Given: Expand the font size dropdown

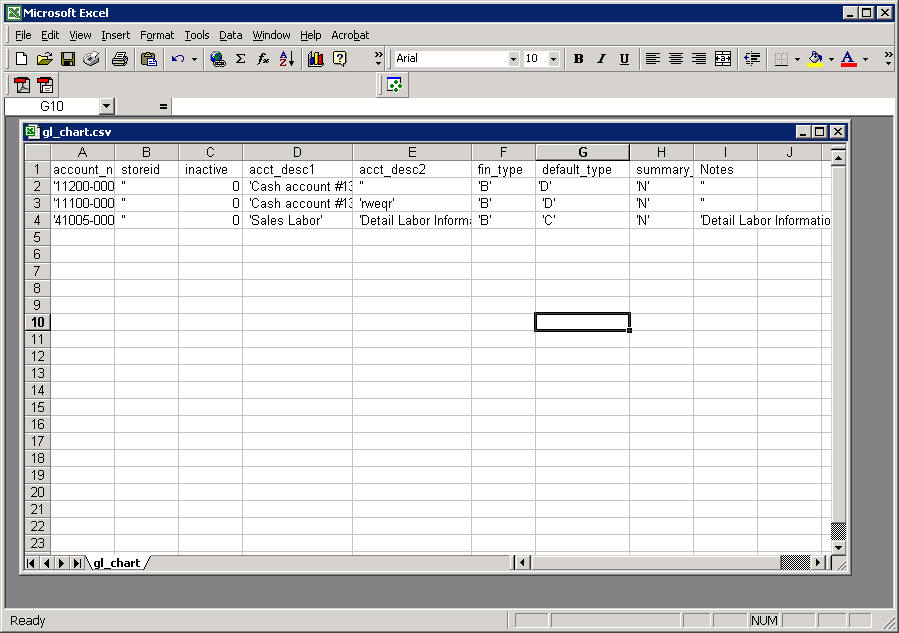Looking at the screenshot, I should pos(556,59).
